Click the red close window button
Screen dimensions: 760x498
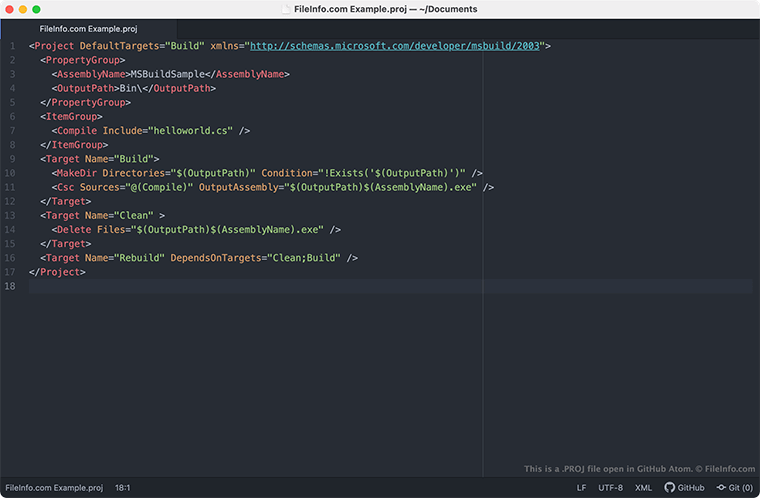pyautogui.click(x=11, y=9)
